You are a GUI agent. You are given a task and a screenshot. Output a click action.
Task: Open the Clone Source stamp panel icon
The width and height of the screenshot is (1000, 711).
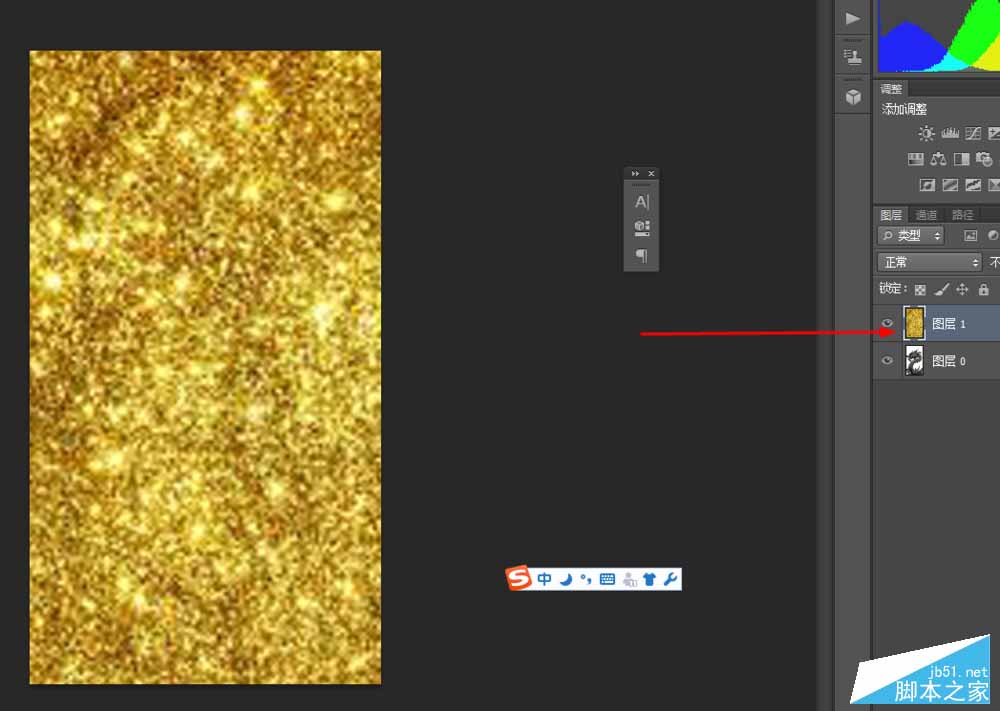tap(852, 57)
